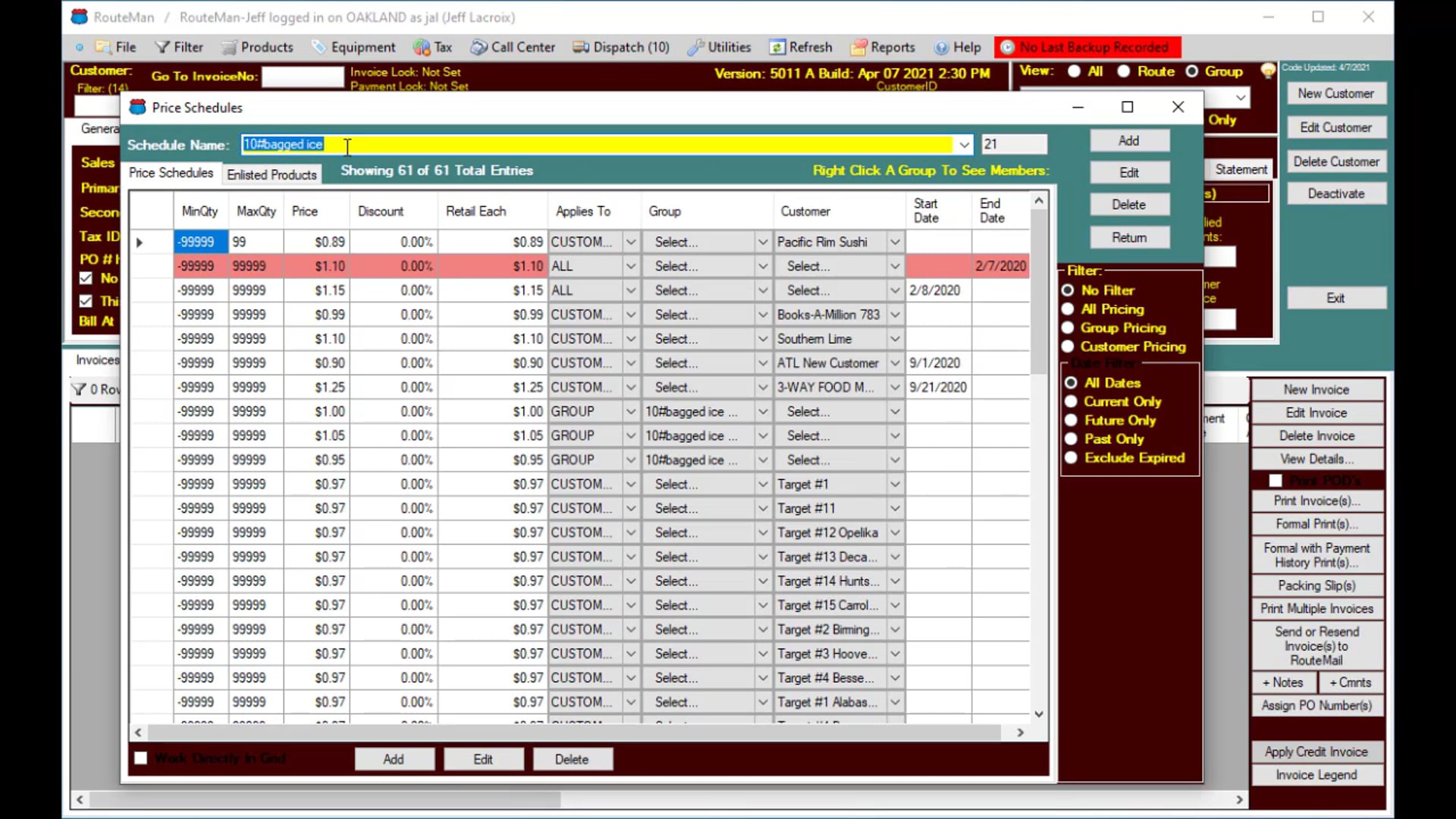Click the RouteMan app logo in title bar

(x=79, y=17)
